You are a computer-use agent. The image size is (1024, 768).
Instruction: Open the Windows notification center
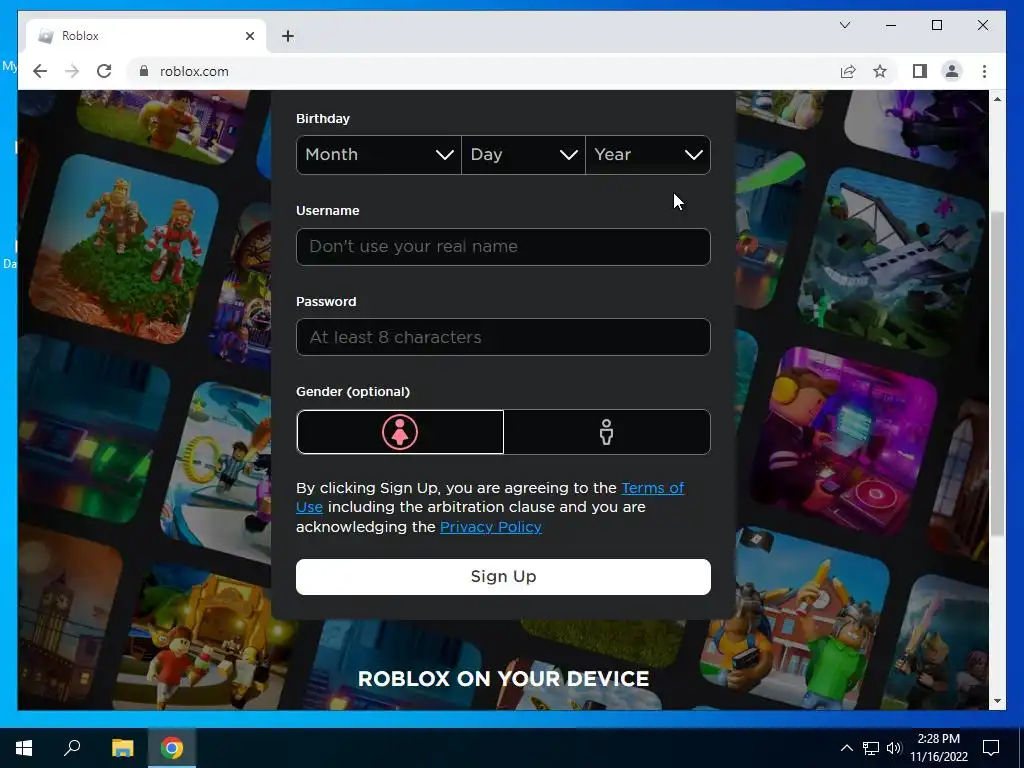tap(991, 748)
